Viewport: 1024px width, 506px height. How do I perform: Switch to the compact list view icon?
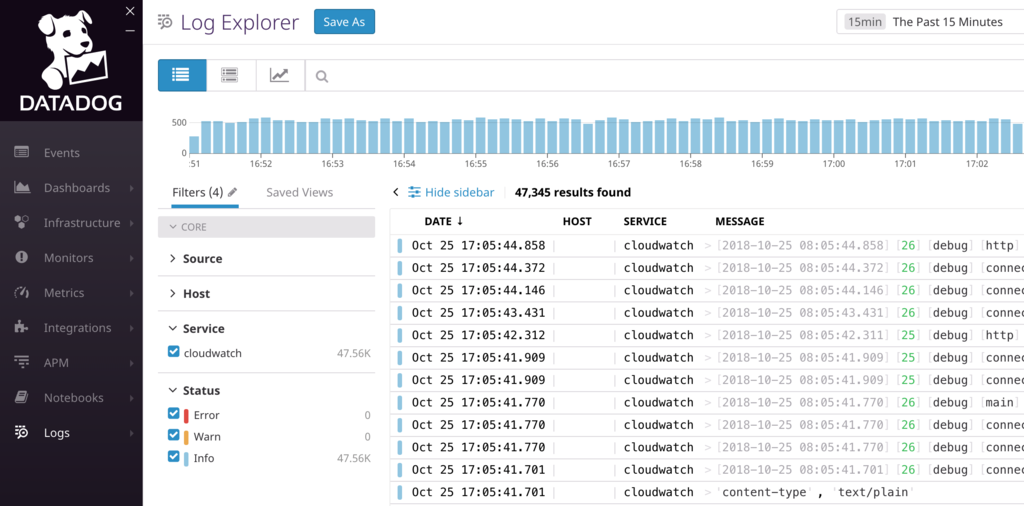pos(230,75)
